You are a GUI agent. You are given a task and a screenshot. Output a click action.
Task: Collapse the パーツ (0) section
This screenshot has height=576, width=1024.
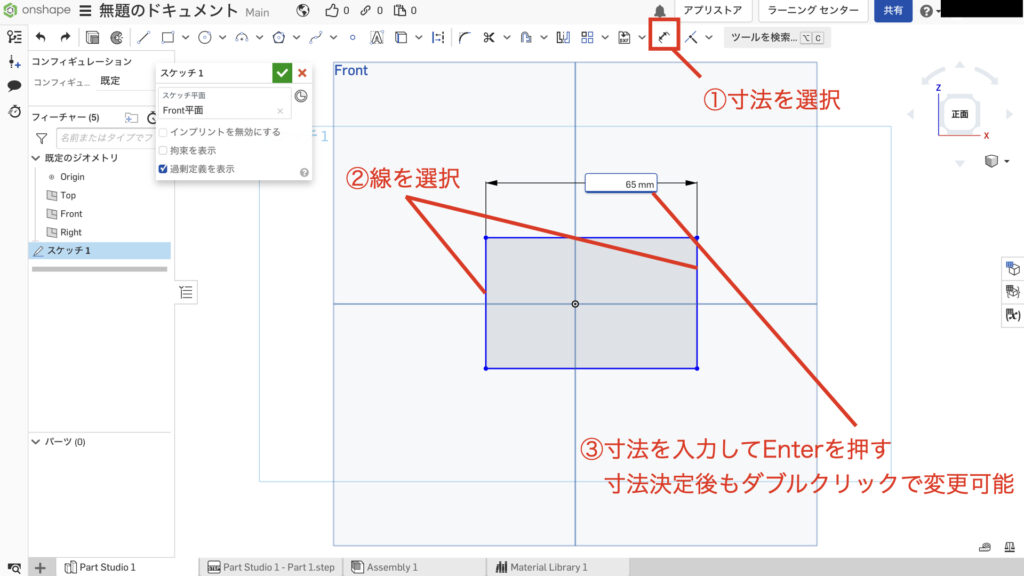[36, 441]
